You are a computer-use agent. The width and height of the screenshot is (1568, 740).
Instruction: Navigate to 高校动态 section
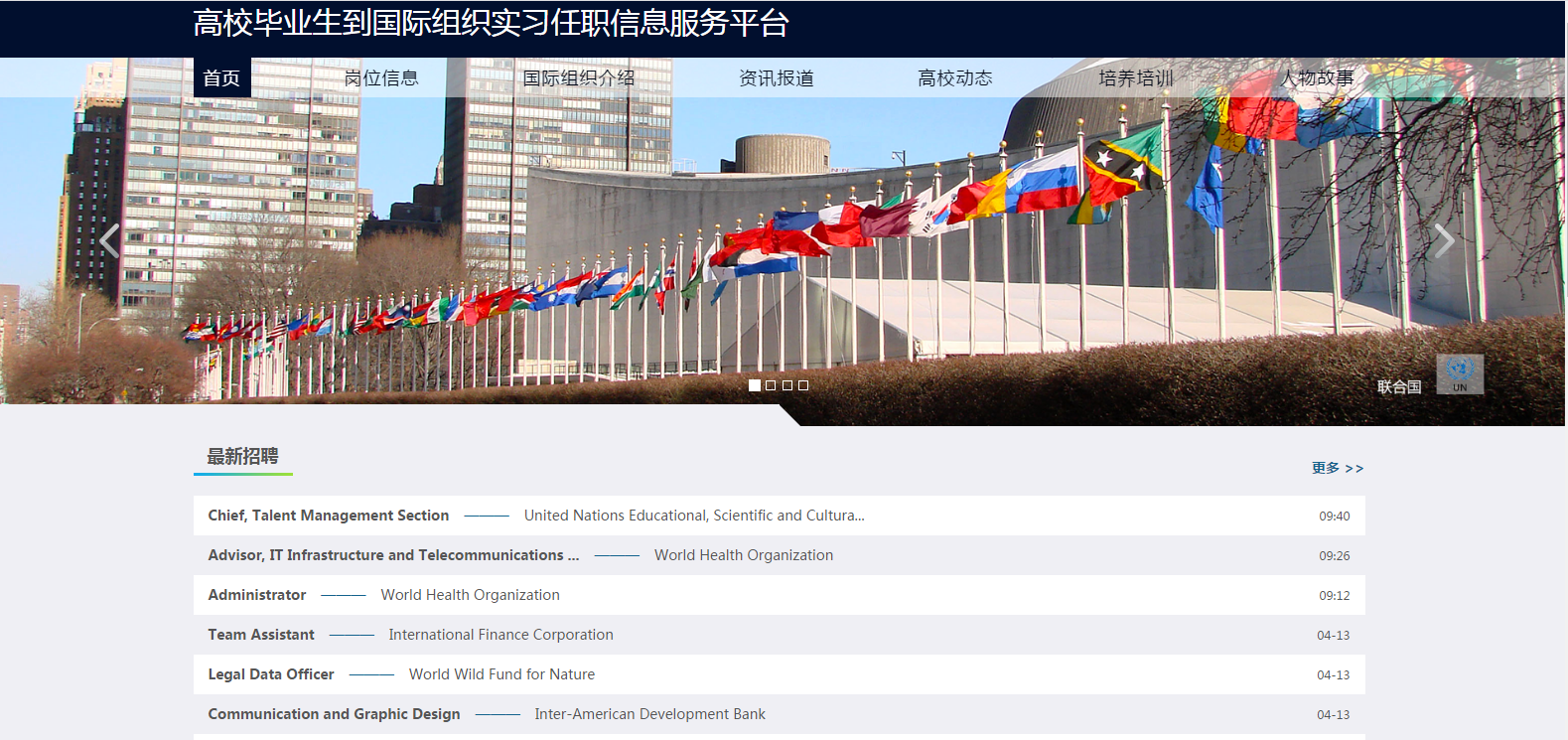click(955, 78)
